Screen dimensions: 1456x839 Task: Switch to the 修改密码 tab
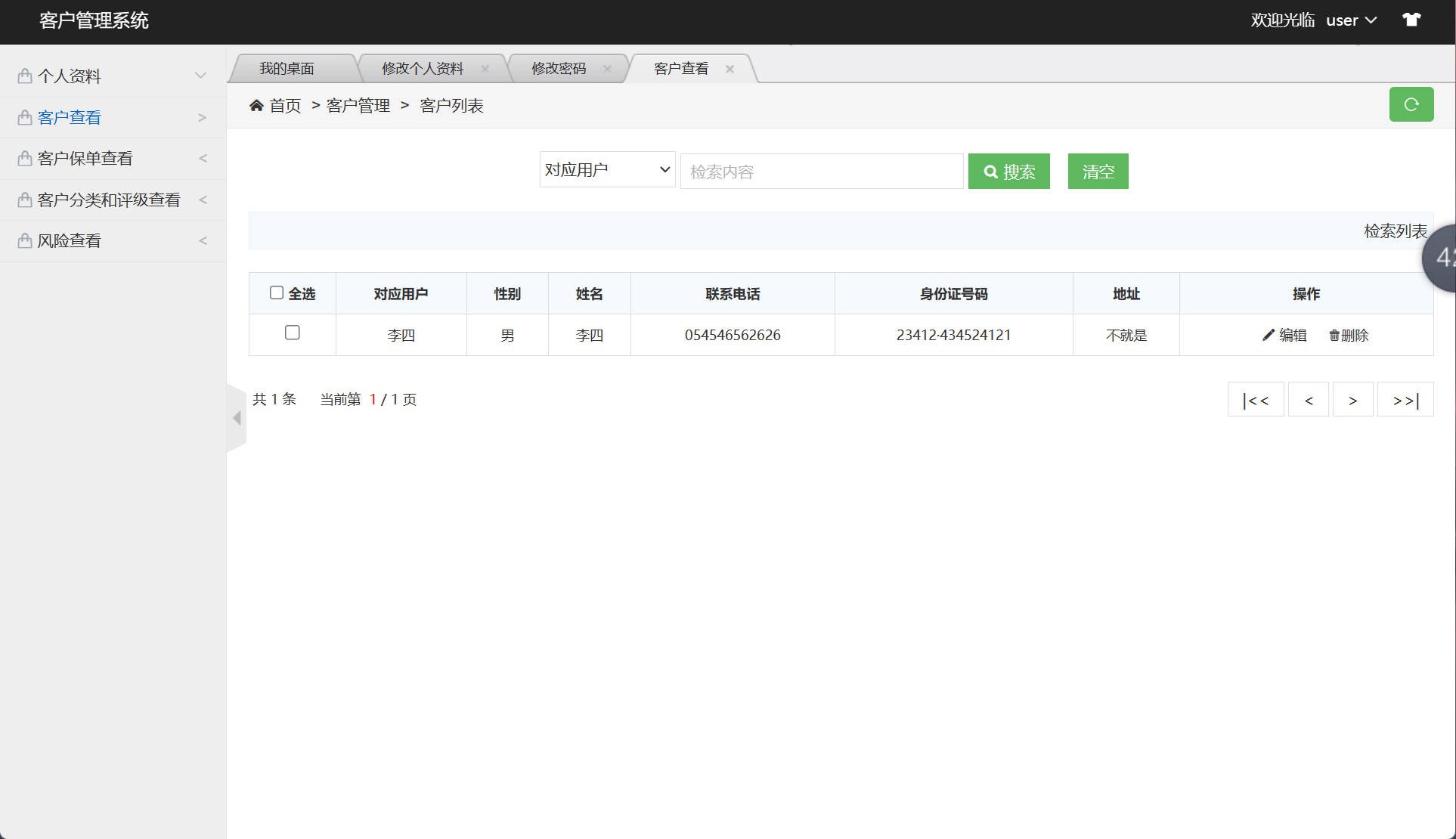(560, 68)
